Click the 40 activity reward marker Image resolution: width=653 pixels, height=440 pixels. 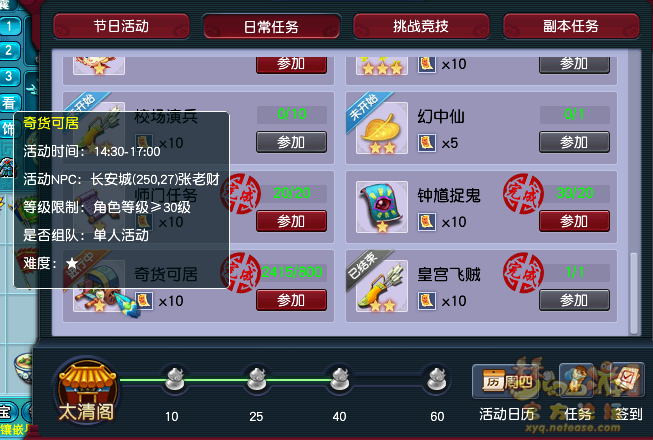[339, 379]
